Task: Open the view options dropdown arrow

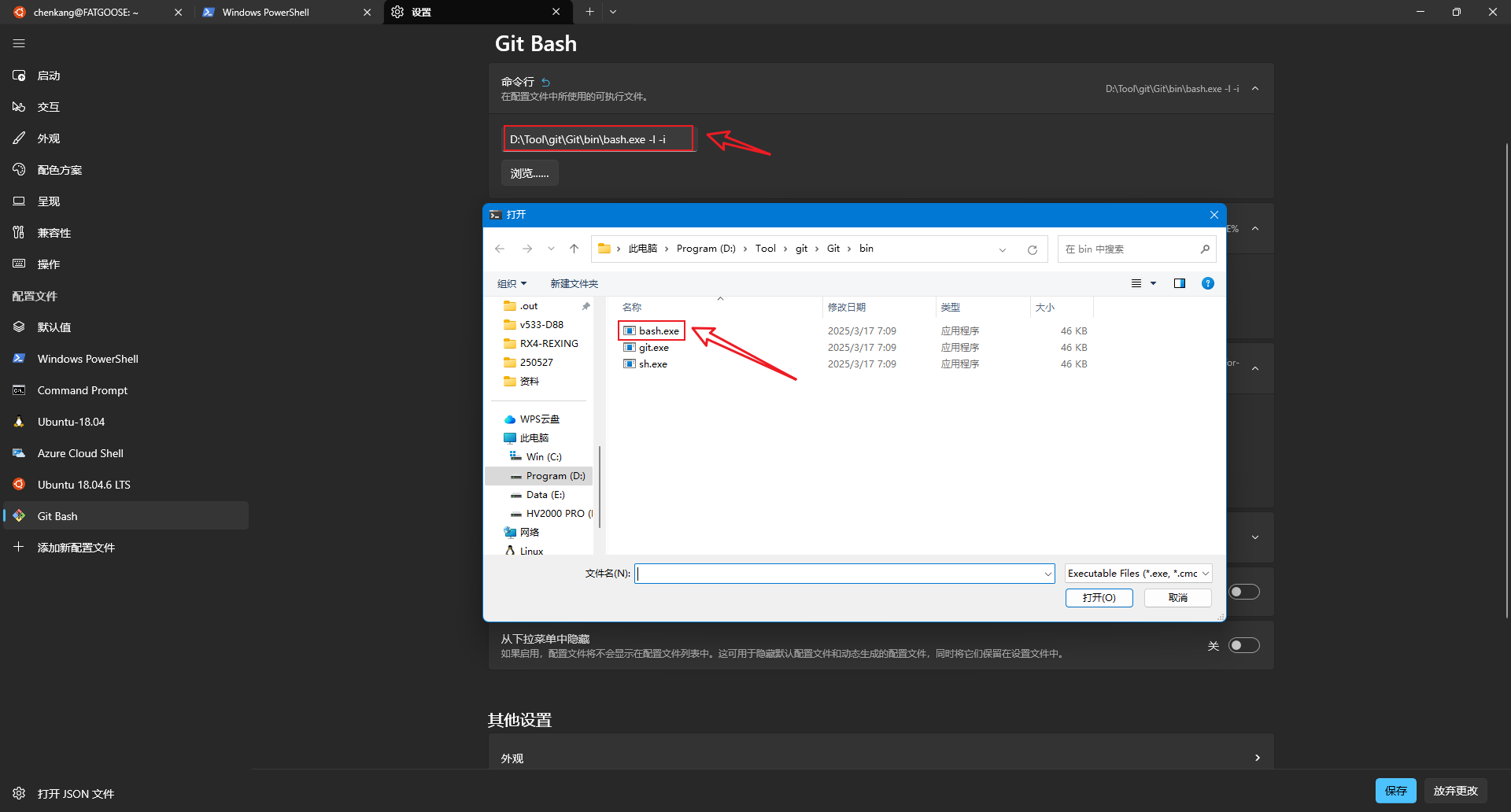Action: [1154, 283]
